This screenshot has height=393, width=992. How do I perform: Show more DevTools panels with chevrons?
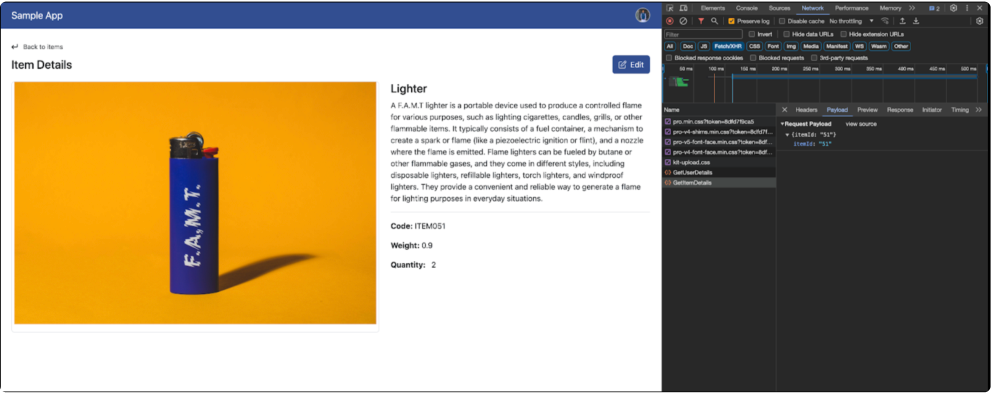point(912,8)
